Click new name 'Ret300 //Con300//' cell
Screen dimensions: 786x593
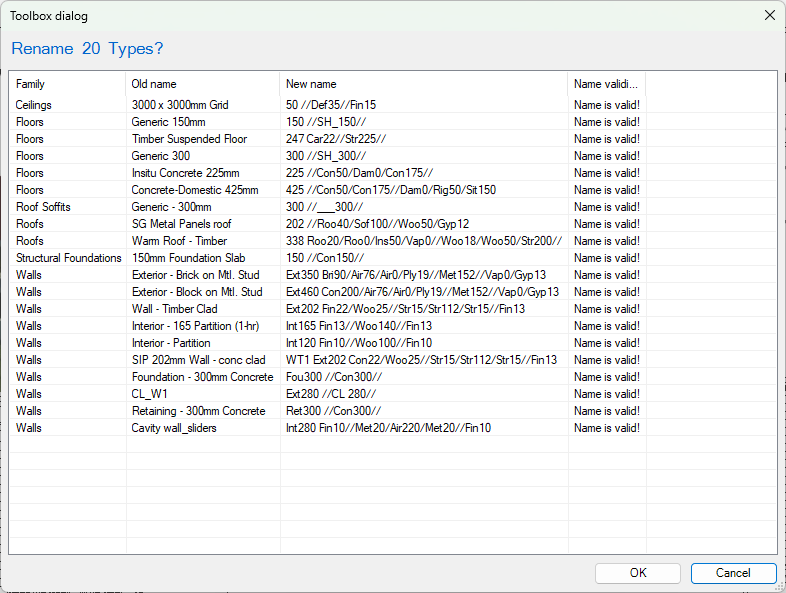[x=334, y=411]
